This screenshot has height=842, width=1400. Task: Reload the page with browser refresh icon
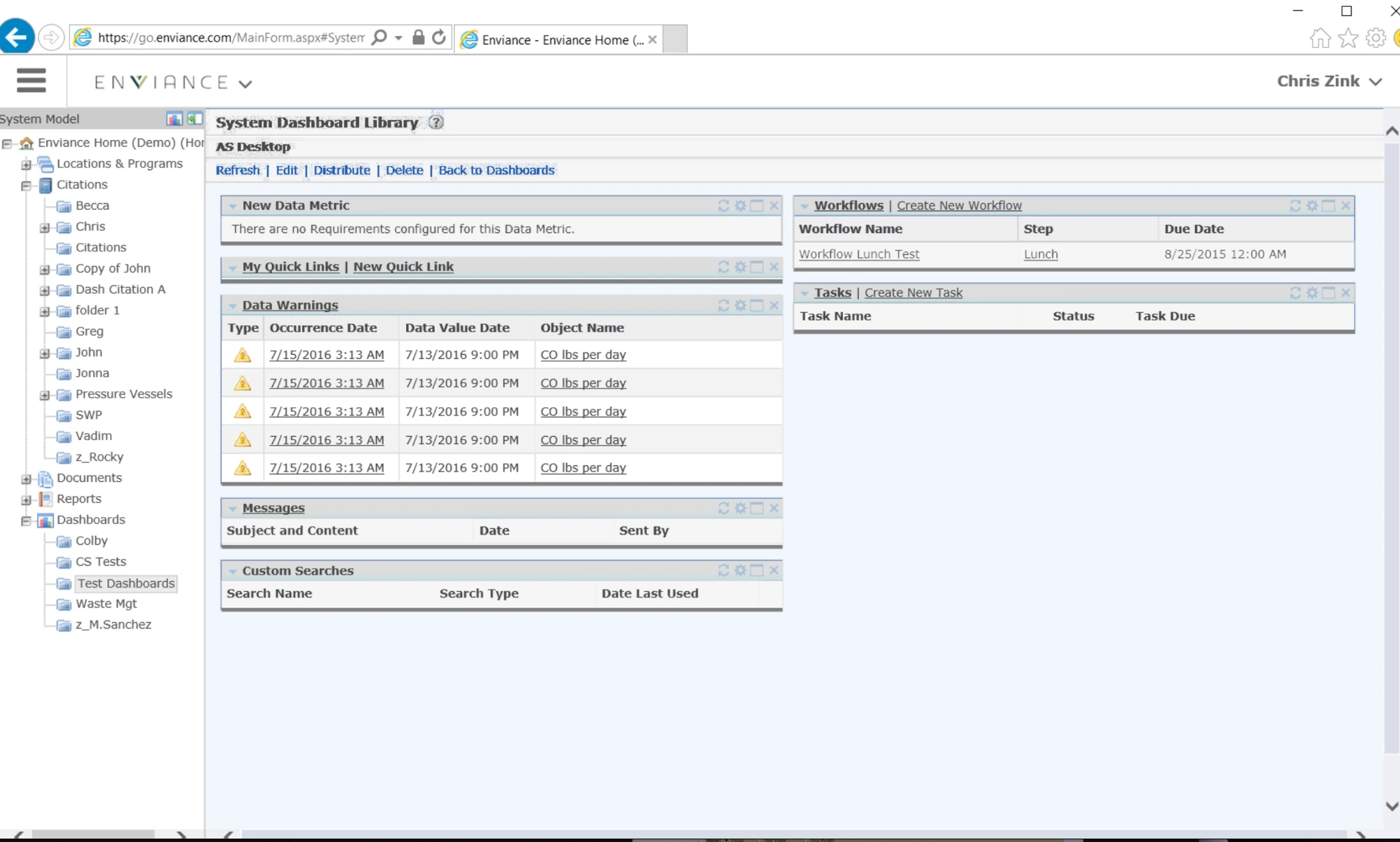439,38
